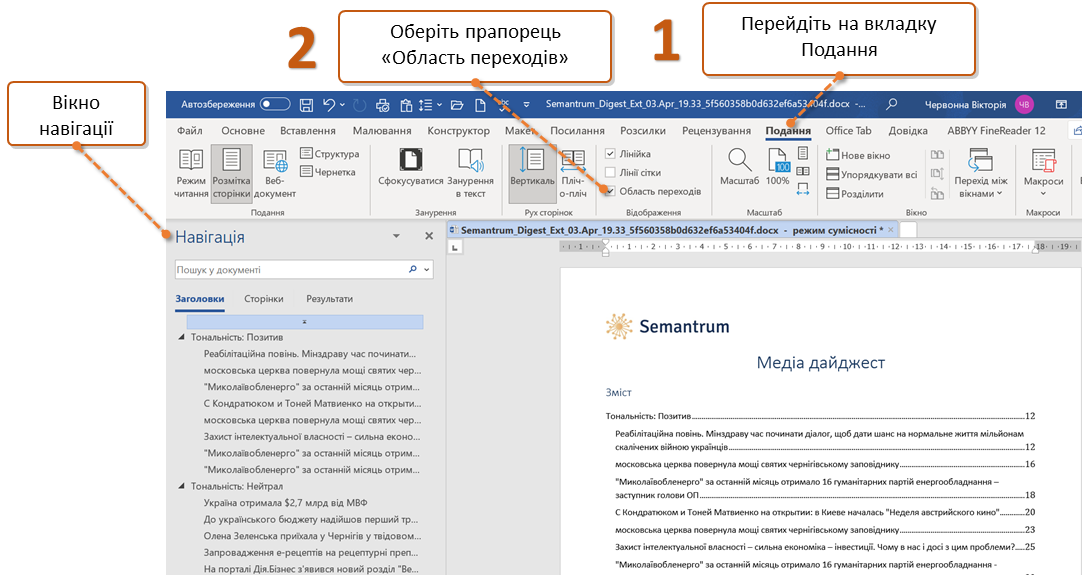The height and width of the screenshot is (575, 1082).
Task: Open Customize Quick Access Toolbar dropdown
Action: click(x=527, y=105)
